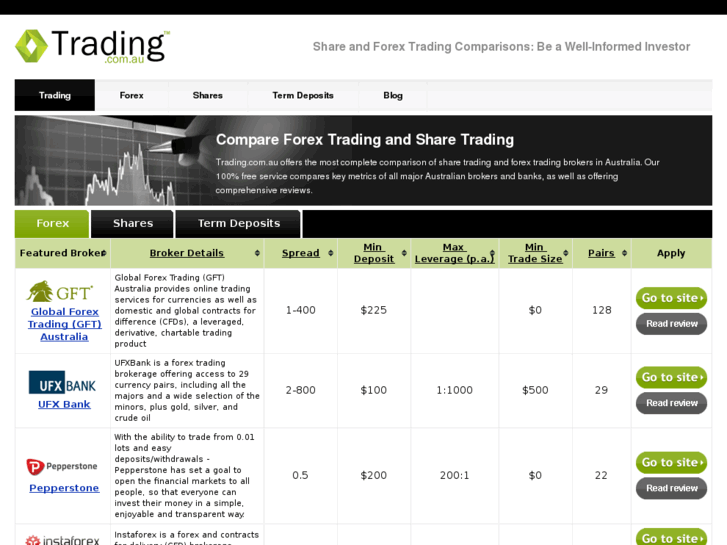Switch to the green Forex comparison tab
The width and height of the screenshot is (727, 545).
click(52, 224)
